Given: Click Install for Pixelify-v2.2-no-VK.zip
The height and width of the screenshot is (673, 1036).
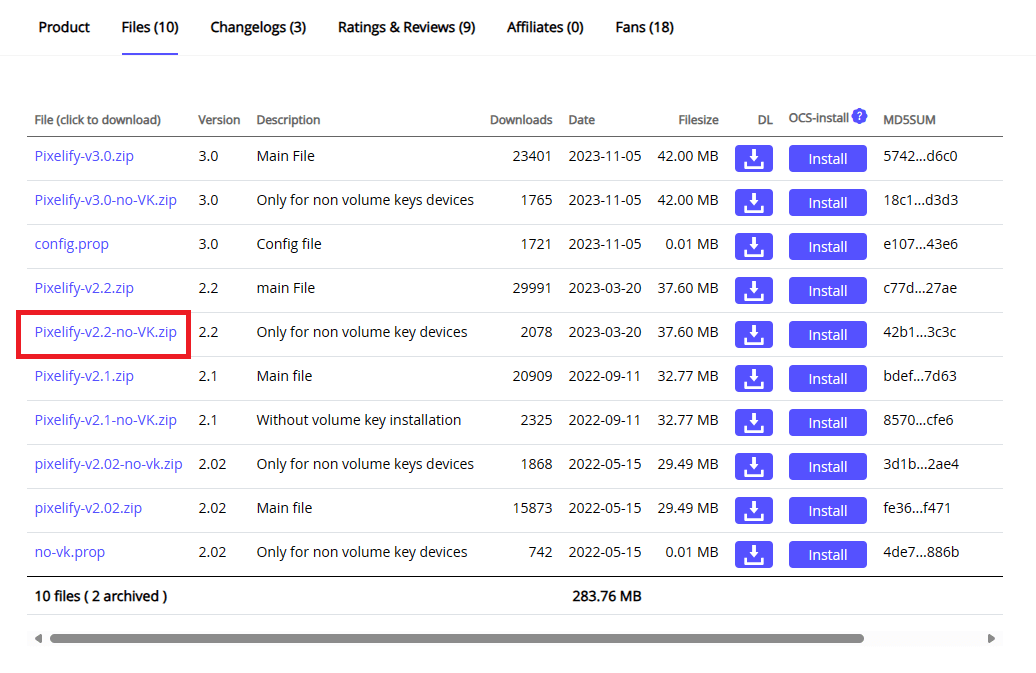Looking at the screenshot, I should (x=827, y=335).
